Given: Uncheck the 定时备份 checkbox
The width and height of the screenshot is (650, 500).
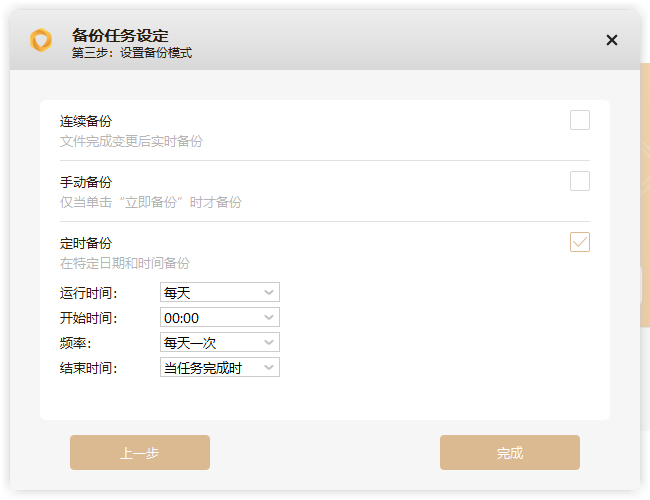Looking at the screenshot, I should point(580,242).
